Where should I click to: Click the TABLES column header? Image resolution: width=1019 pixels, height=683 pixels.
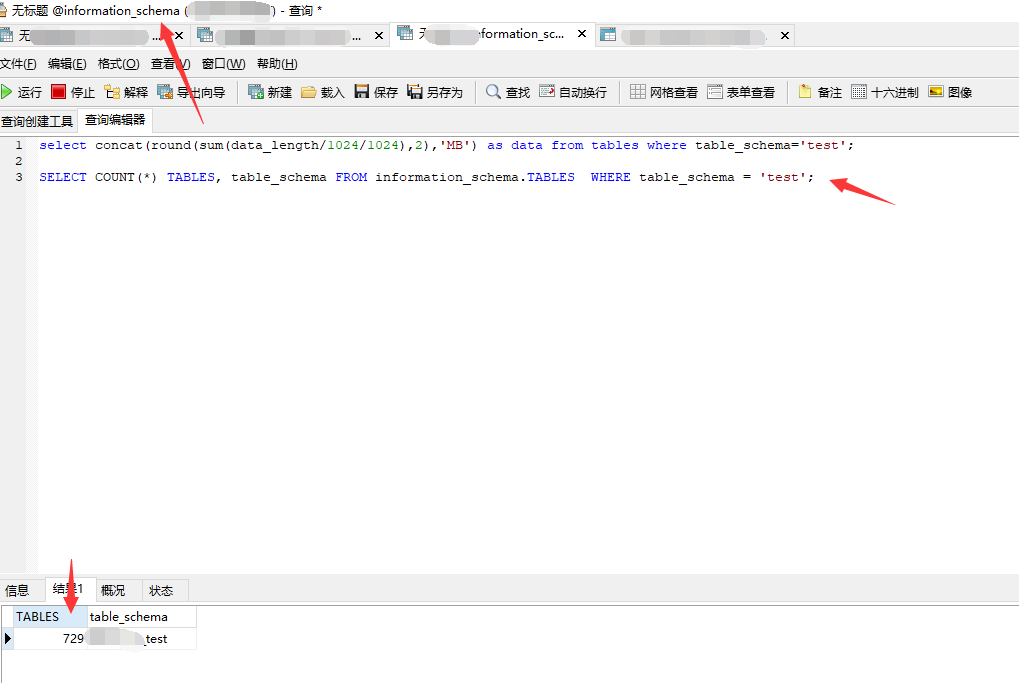(50, 617)
